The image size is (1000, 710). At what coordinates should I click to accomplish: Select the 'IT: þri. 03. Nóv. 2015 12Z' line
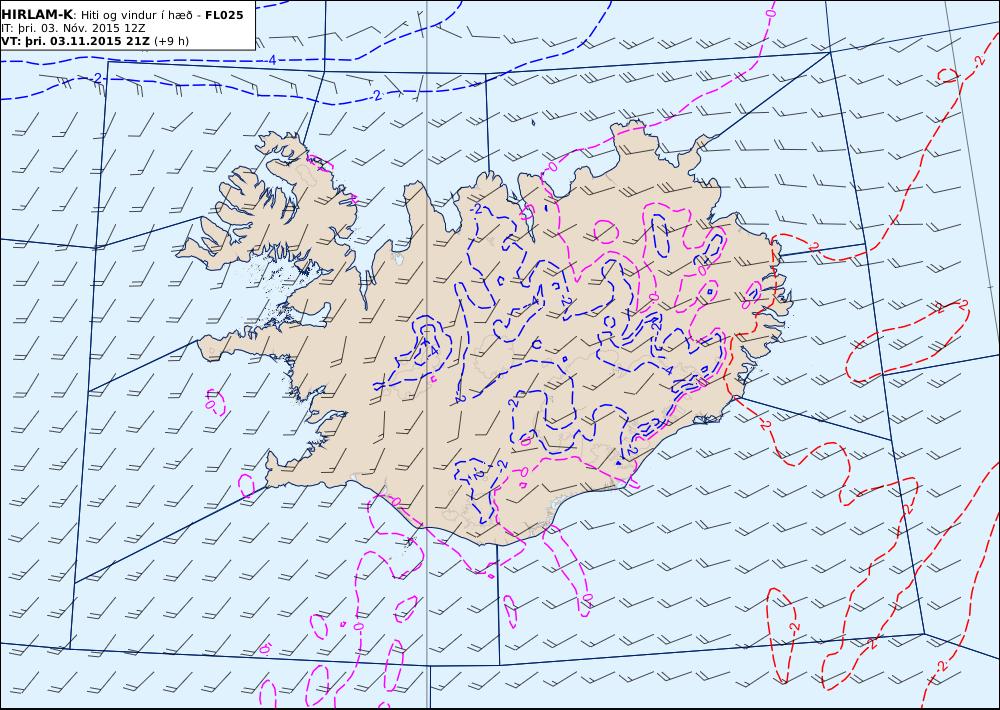[73, 28]
